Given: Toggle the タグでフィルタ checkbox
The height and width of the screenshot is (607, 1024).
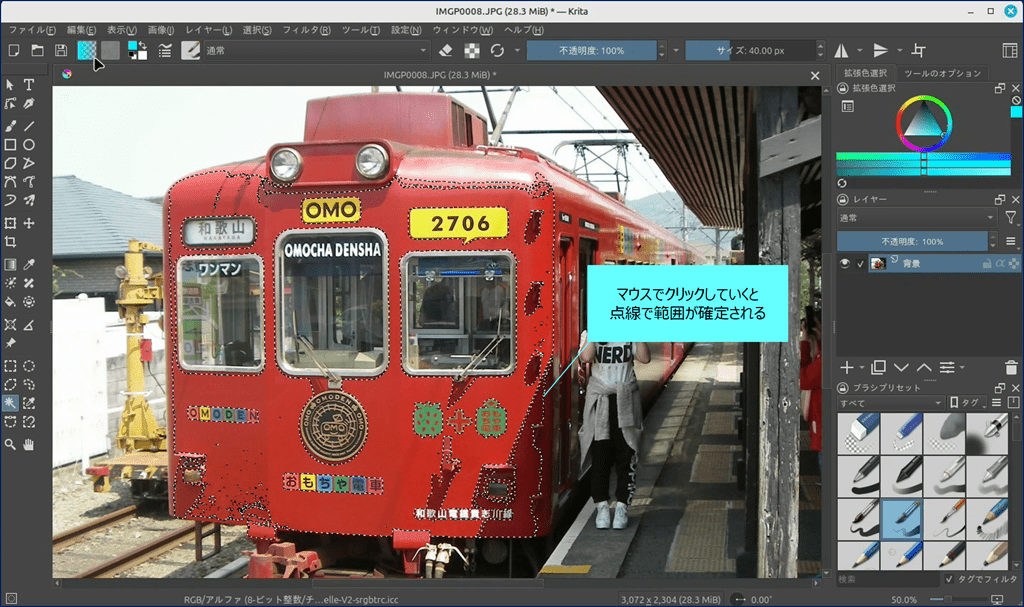Looking at the screenshot, I should 949,579.
